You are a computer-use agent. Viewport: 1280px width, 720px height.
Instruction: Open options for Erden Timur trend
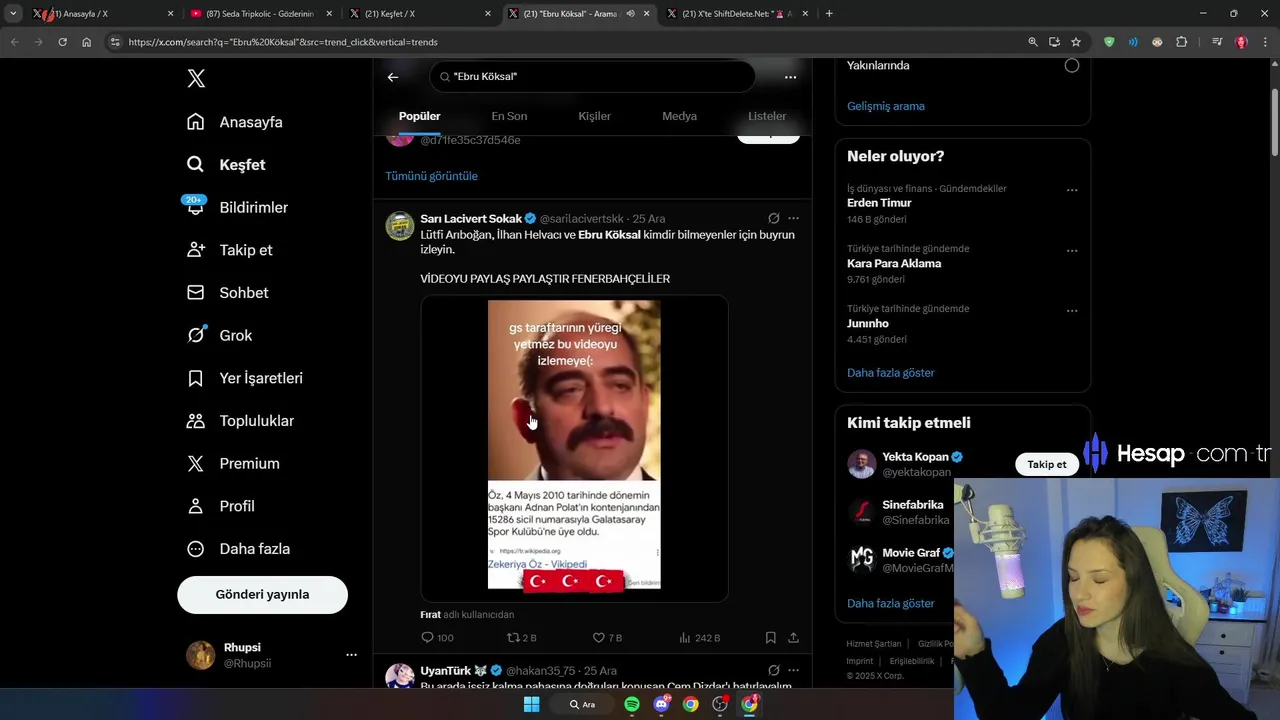(x=1072, y=190)
